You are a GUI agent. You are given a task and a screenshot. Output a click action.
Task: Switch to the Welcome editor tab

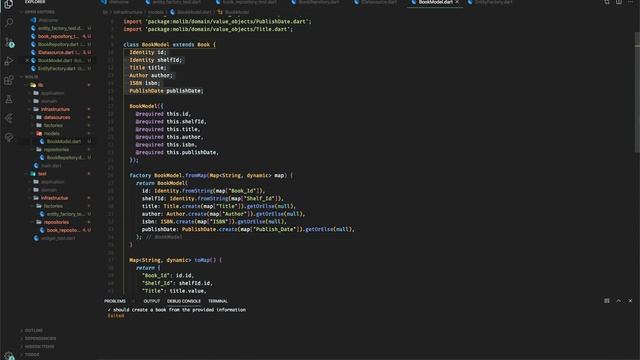[116, 2]
